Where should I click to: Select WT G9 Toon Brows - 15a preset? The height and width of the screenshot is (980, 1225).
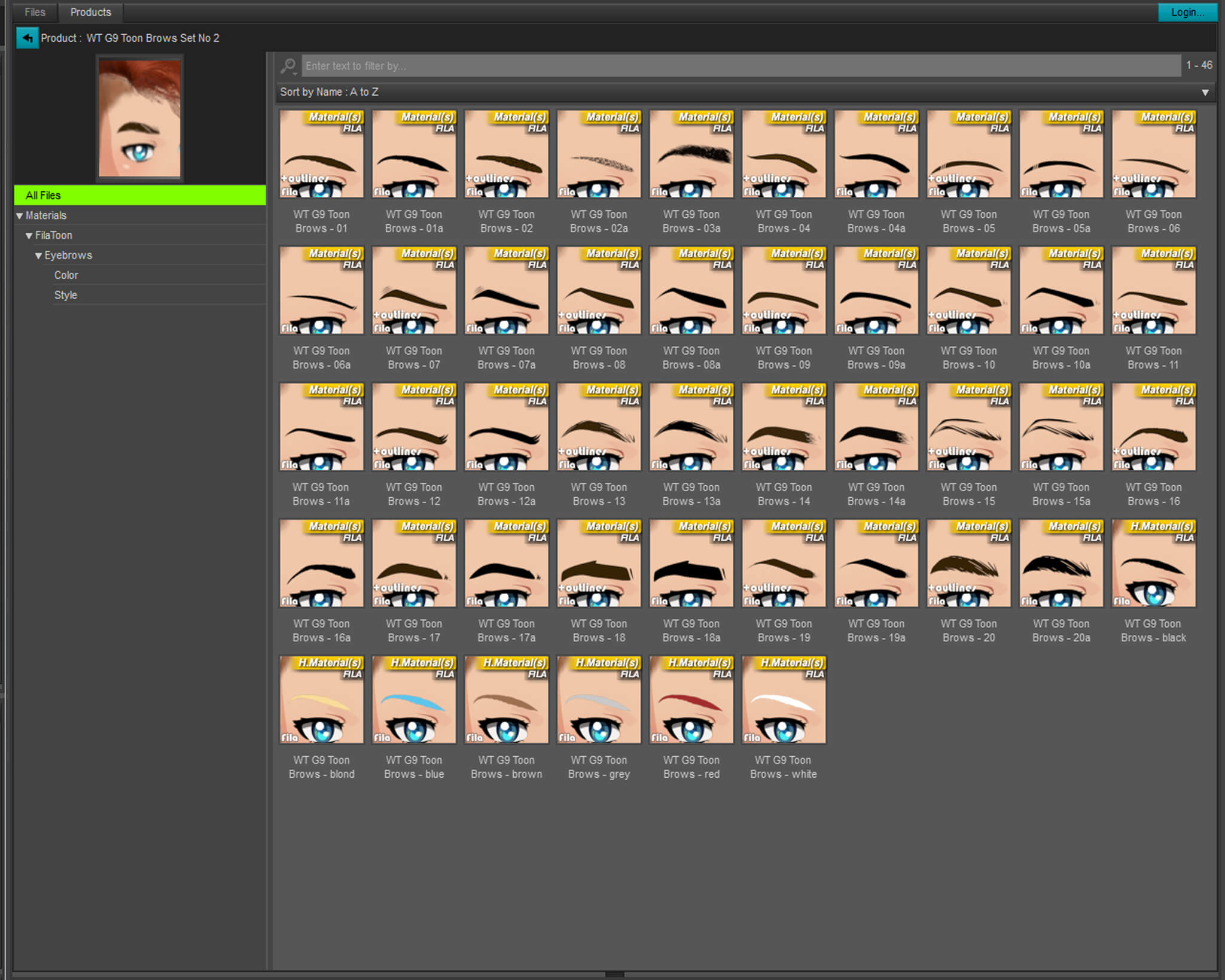click(1061, 427)
